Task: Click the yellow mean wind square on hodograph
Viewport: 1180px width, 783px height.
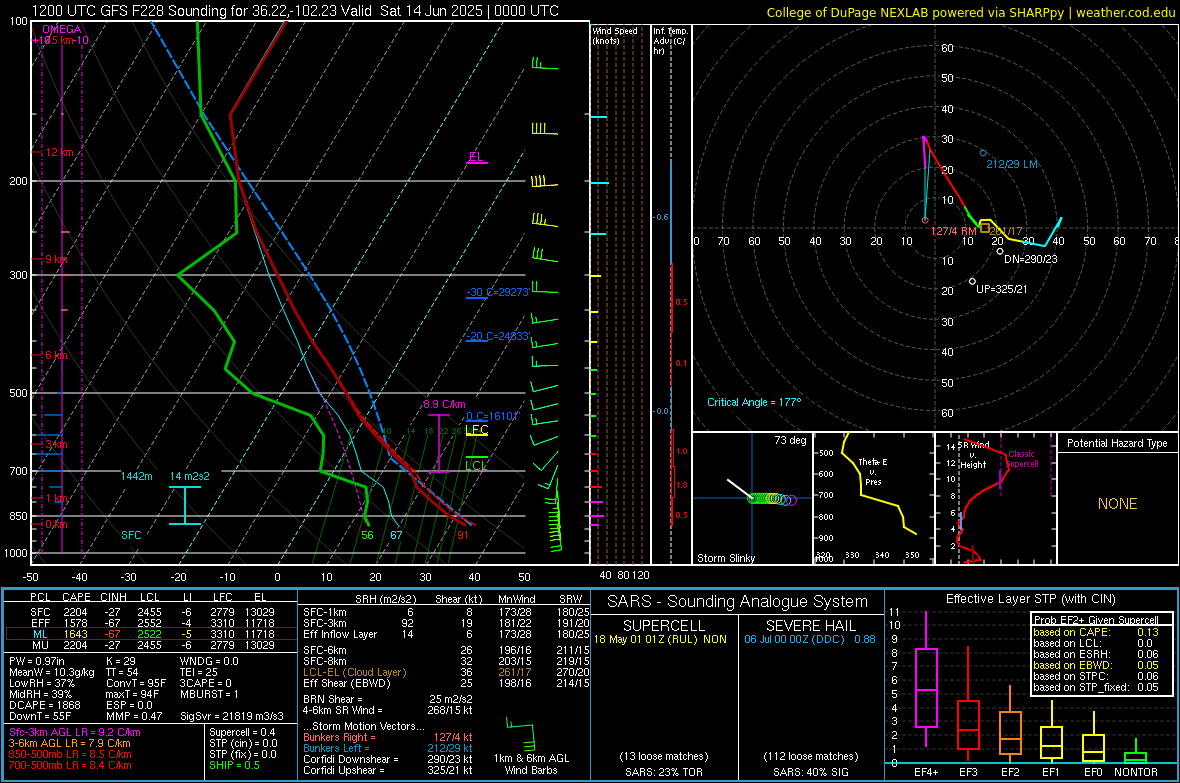Action: 984,226
